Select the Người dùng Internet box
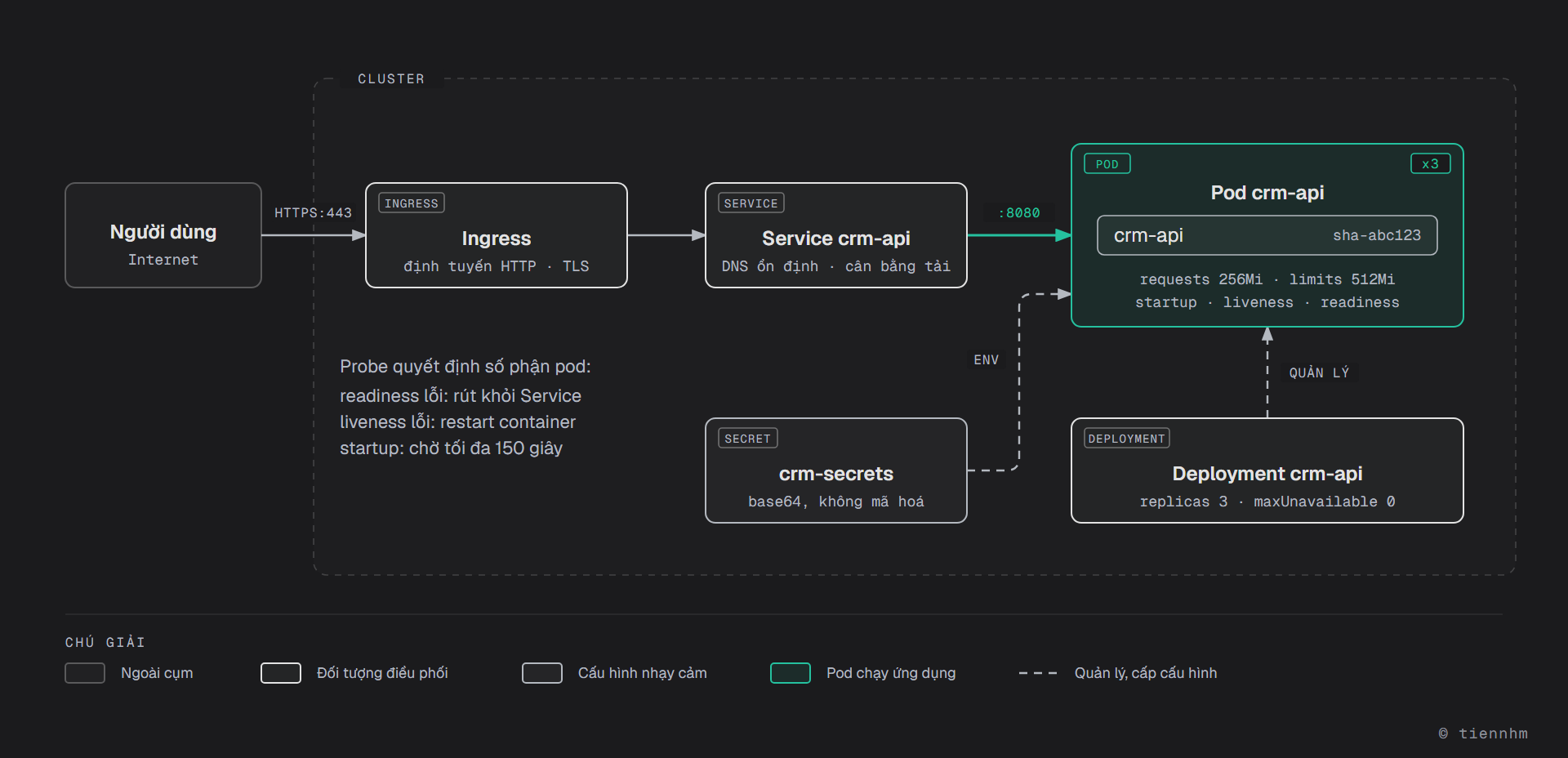The image size is (1568, 758). point(163,235)
